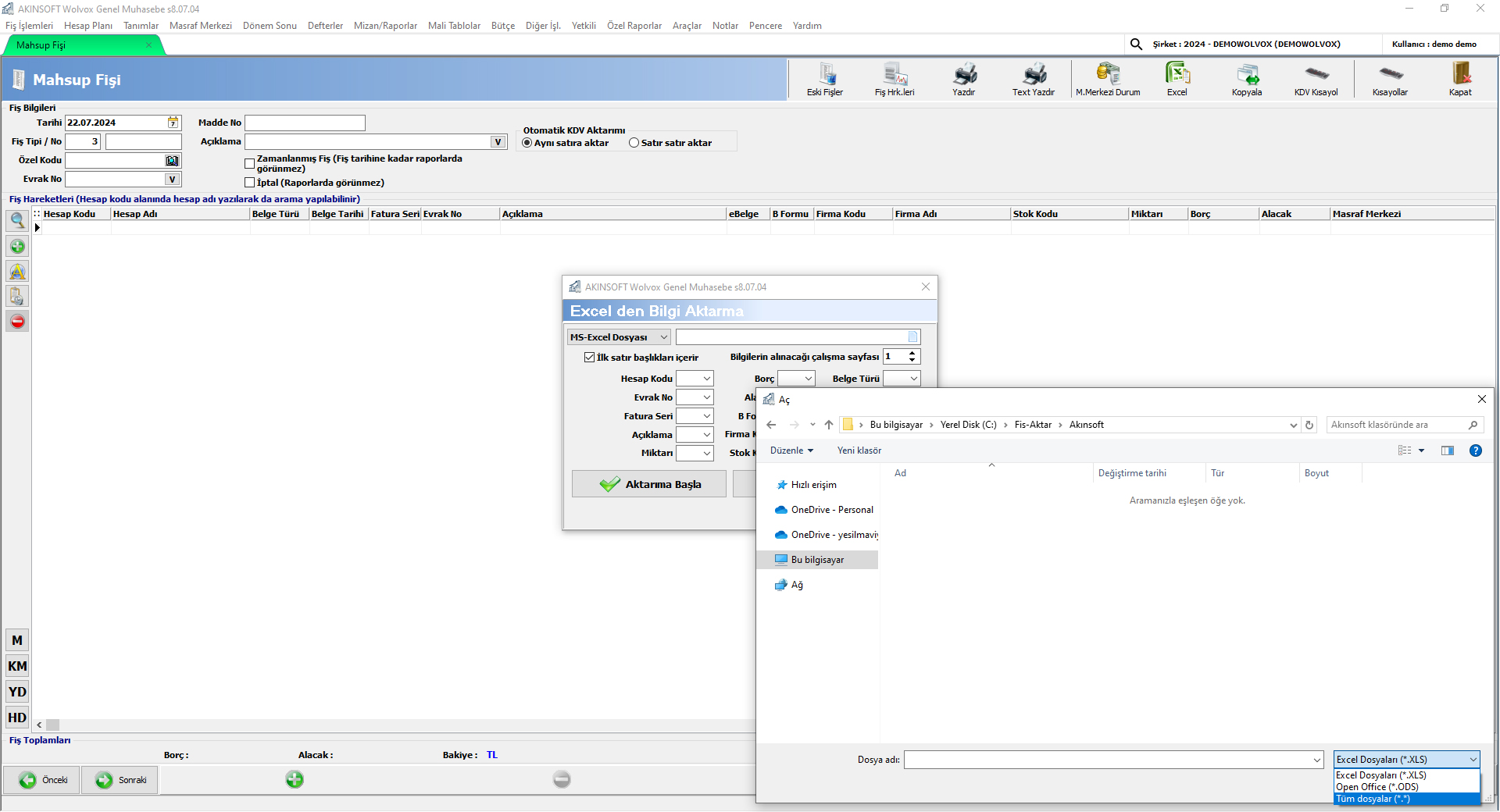1500x812 pixels.
Task: Select the Satır satır aktar radio button
Action: [634, 143]
